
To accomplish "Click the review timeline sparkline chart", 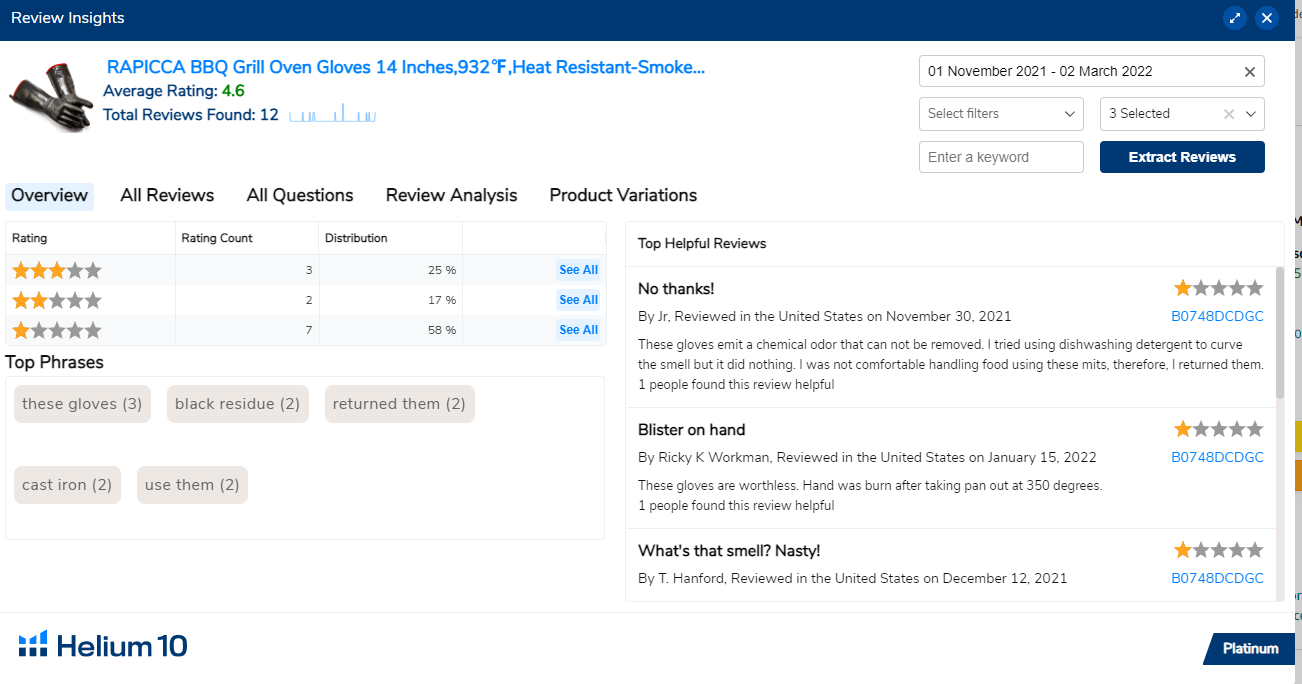I will (333, 113).
